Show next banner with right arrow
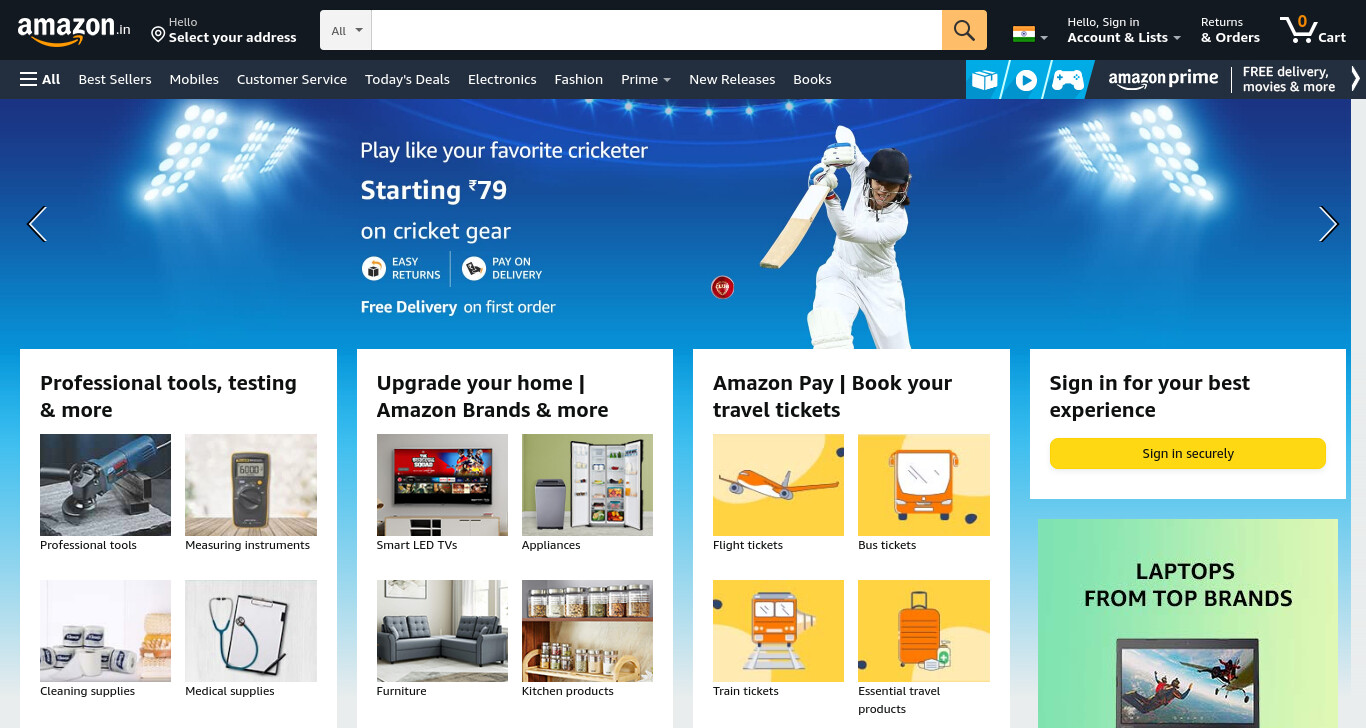The image size is (1366, 728). coord(1328,224)
